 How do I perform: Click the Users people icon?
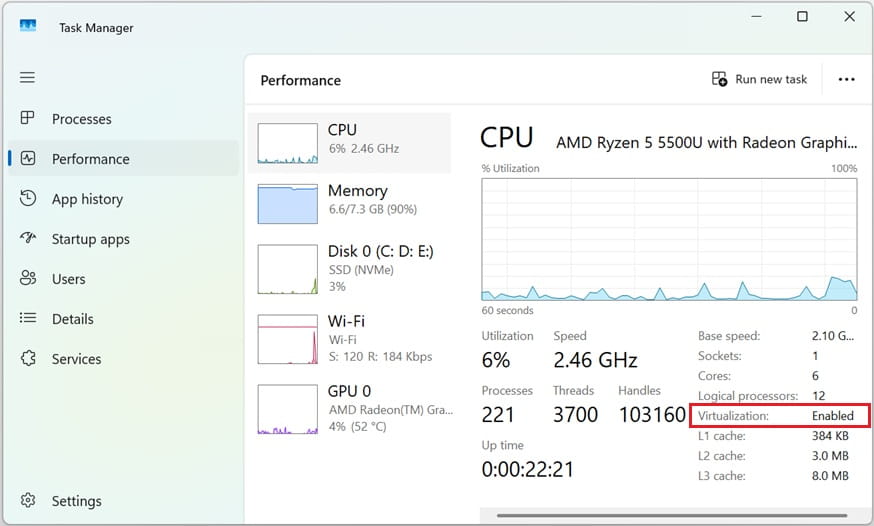point(28,278)
